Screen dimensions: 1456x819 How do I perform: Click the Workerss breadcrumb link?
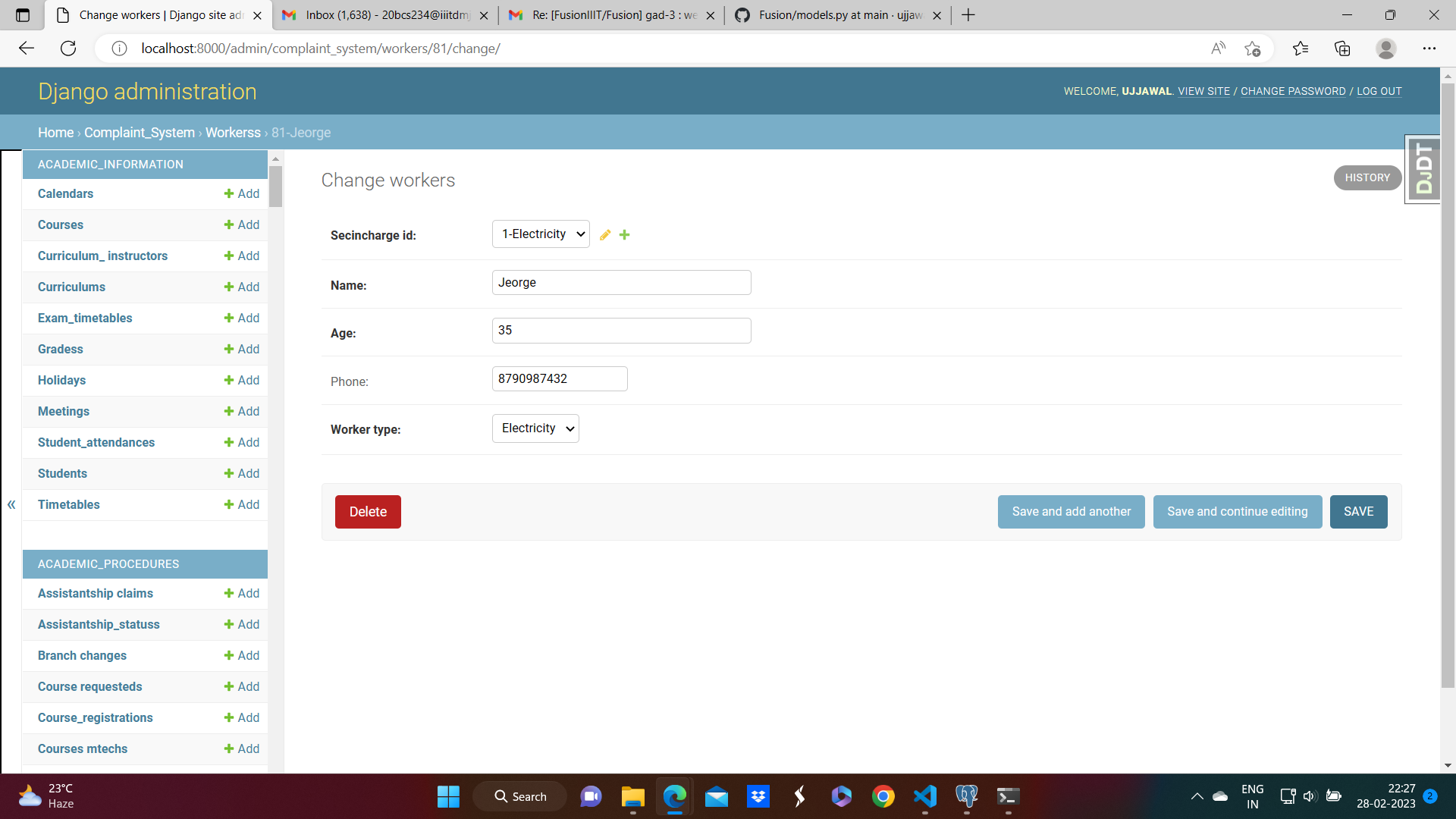pyautogui.click(x=233, y=133)
